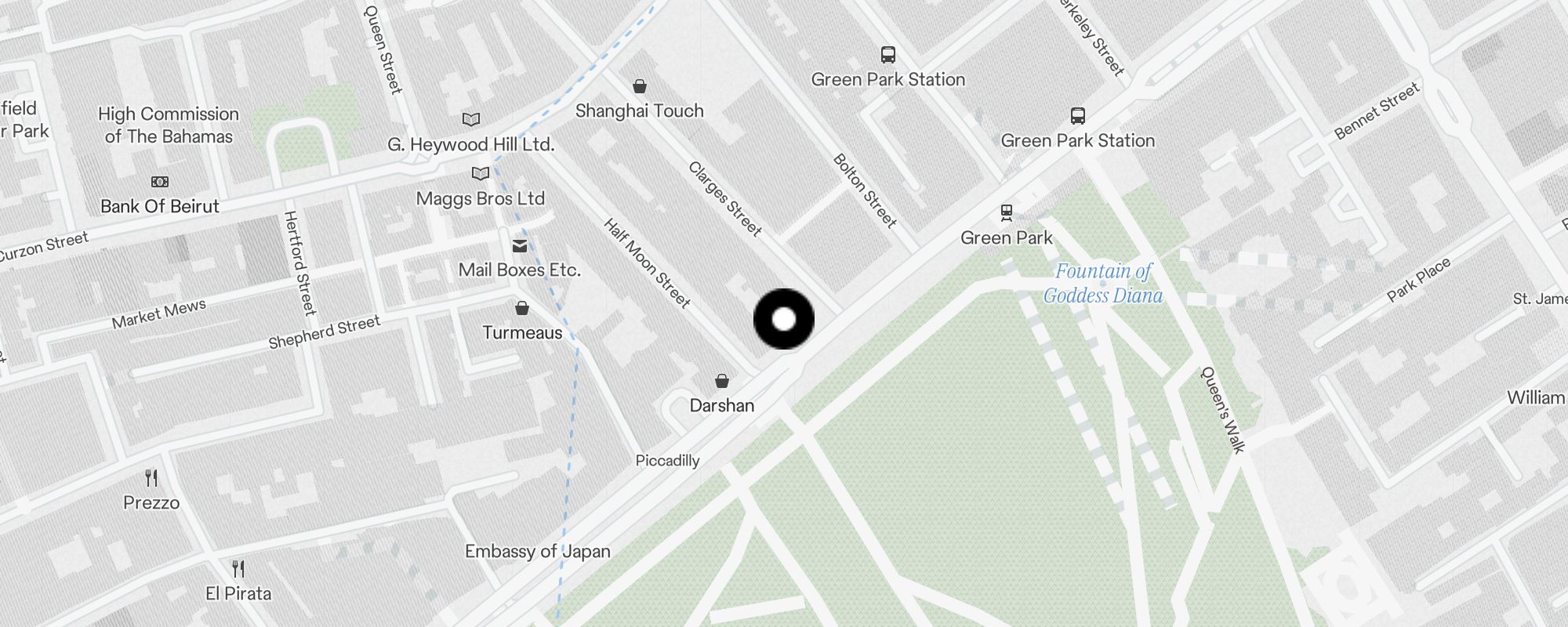Click High Commission of The Bahamas label
Image resolution: width=1568 pixels, height=627 pixels.
click(169, 125)
